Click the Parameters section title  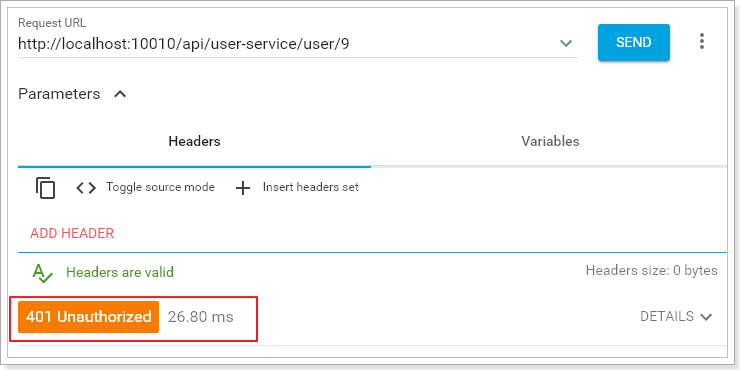[59, 94]
